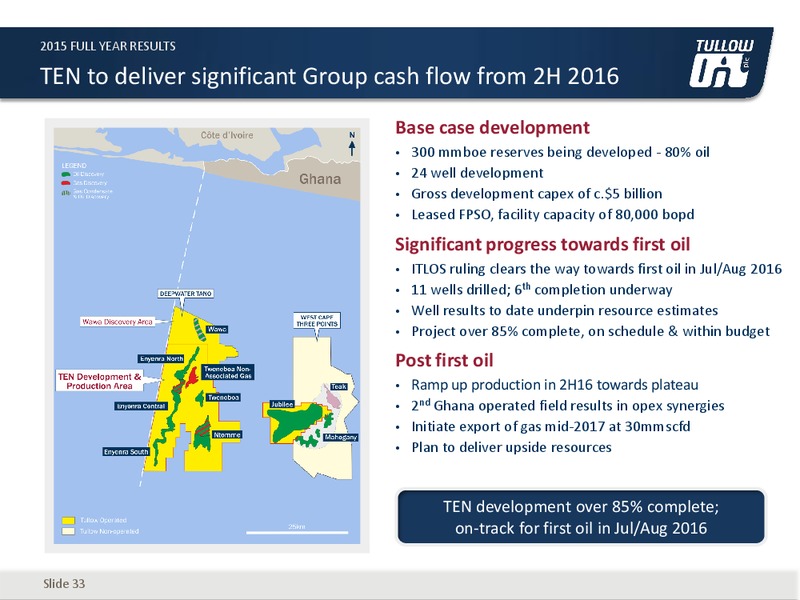Click the large green Jubilee field shape
The width and height of the screenshot is (800, 600).
pos(295,421)
